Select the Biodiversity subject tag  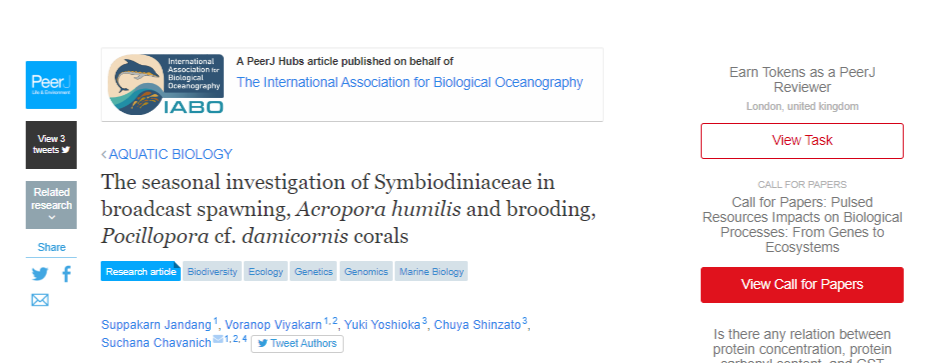point(212,271)
